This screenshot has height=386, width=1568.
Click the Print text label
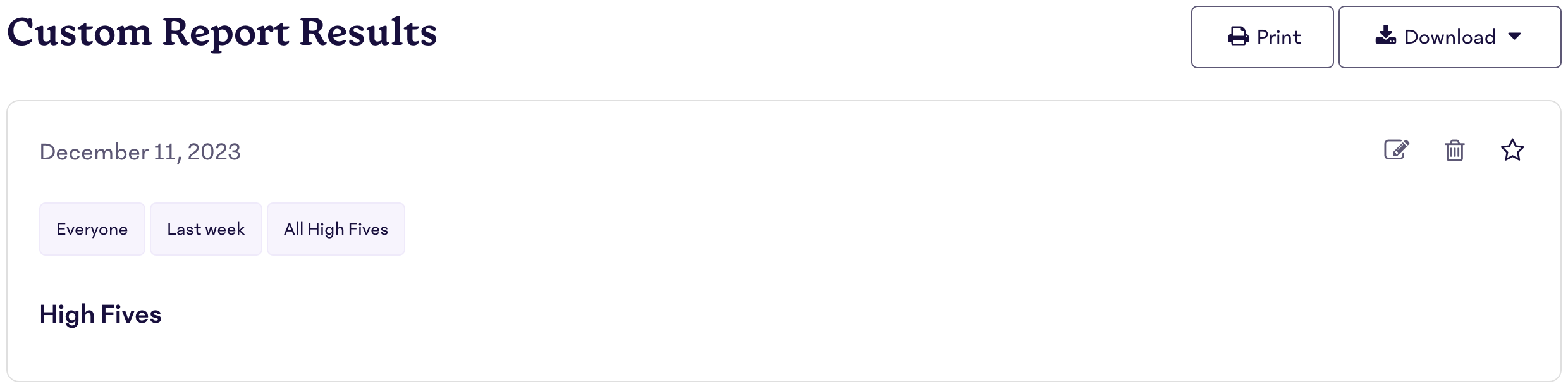pyautogui.click(x=1278, y=37)
